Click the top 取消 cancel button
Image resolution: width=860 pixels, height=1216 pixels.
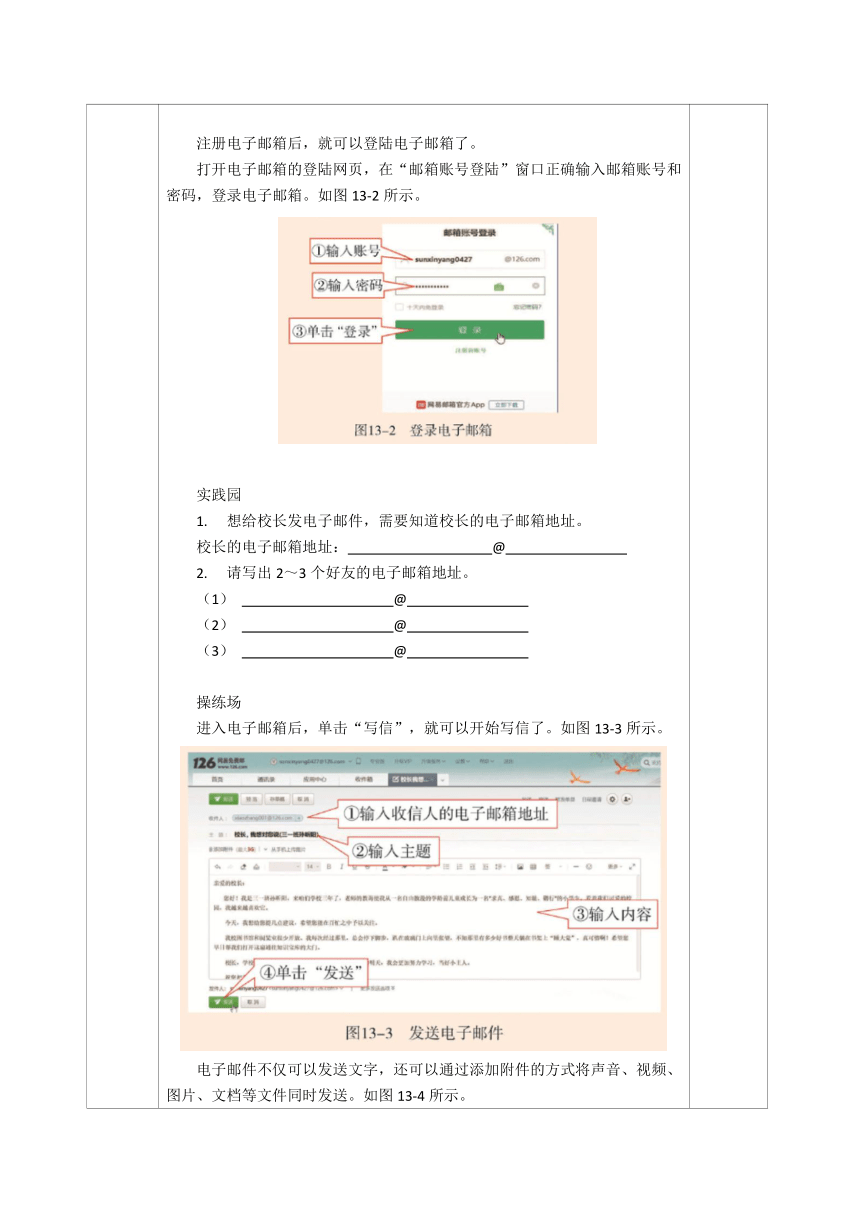point(303,798)
